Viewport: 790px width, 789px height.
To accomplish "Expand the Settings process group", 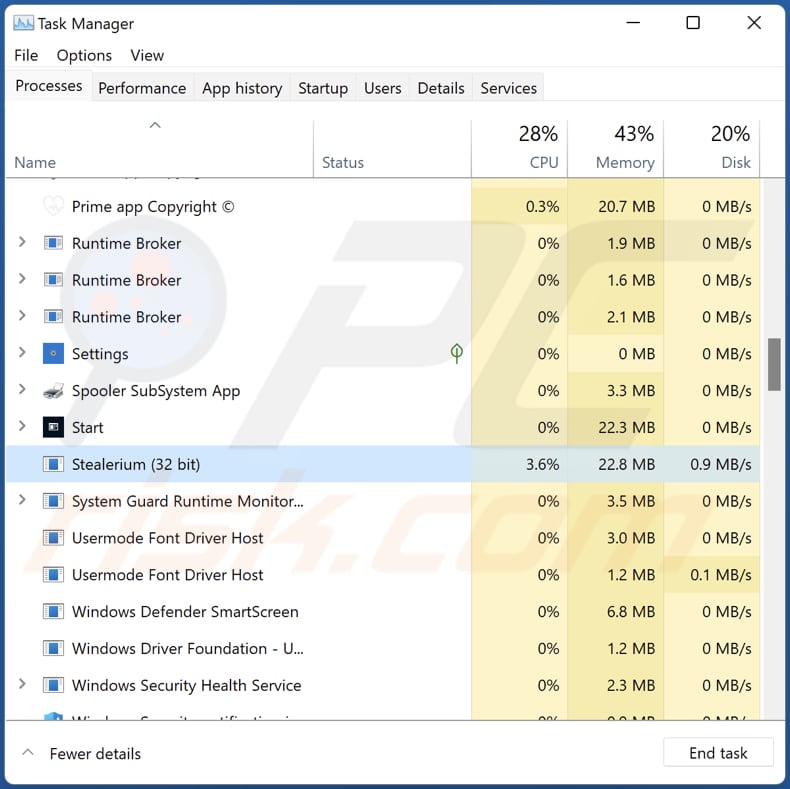I will click(22, 352).
